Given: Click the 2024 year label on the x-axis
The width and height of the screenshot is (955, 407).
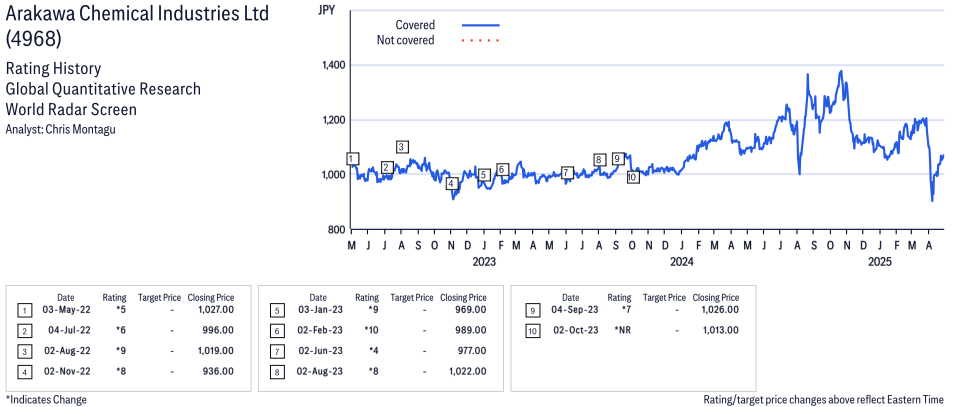Looking at the screenshot, I should pyautogui.click(x=682, y=262).
